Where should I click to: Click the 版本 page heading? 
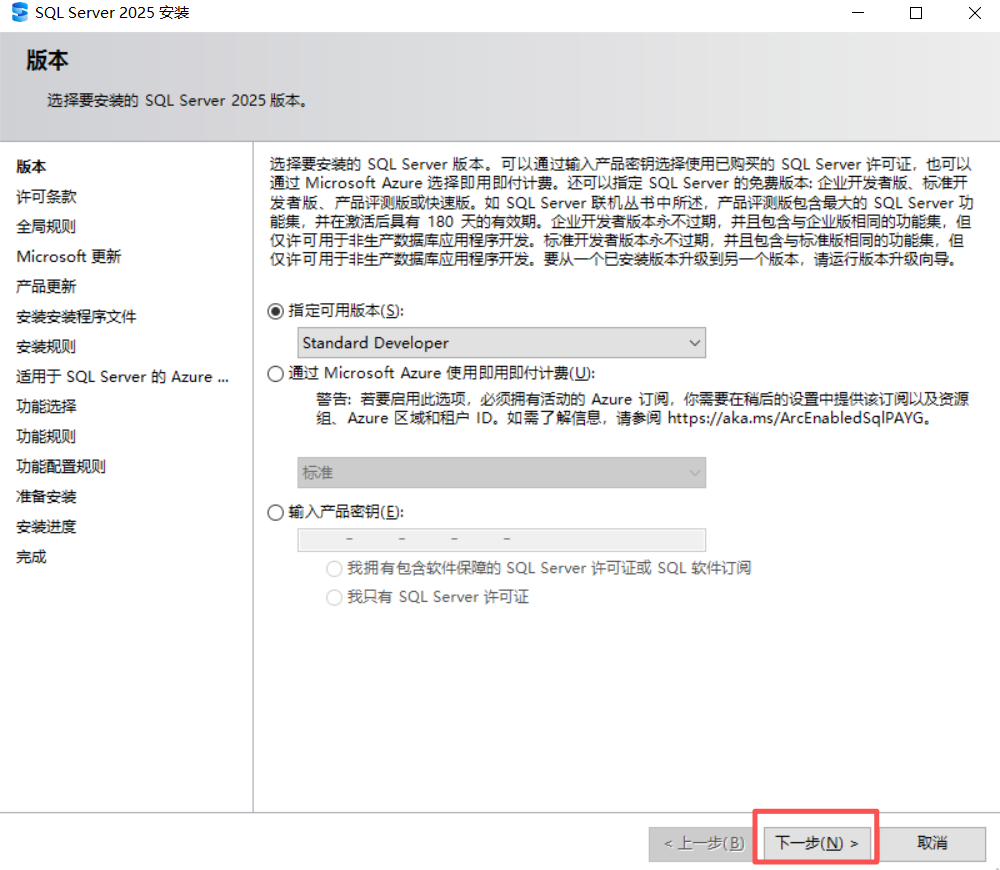pyautogui.click(x=47, y=61)
